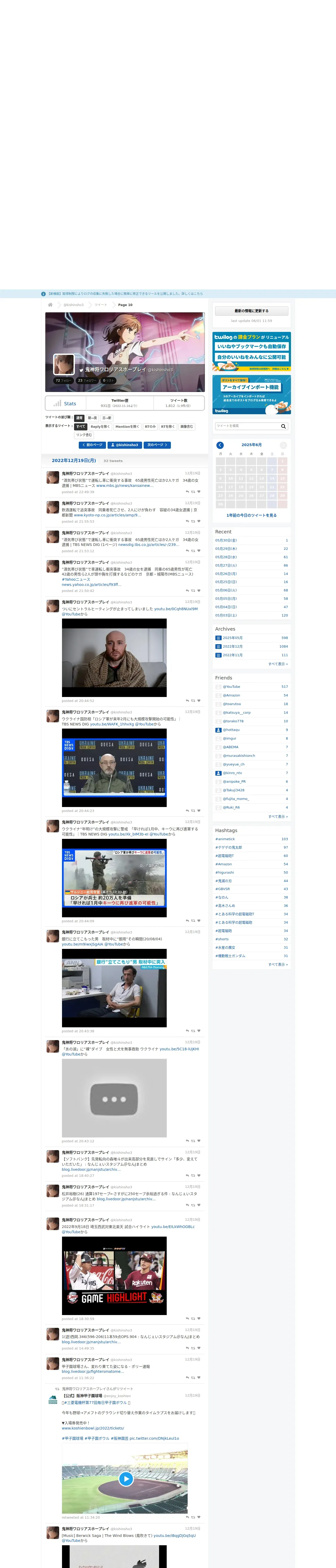
Task: Open the www.koshienbowl.jp ticket link
Action: coord(93,1428)
